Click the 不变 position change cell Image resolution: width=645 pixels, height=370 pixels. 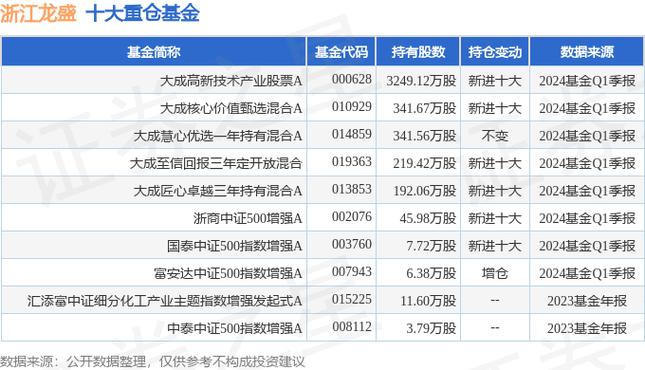pyautogui.click(x=495, y=136)
